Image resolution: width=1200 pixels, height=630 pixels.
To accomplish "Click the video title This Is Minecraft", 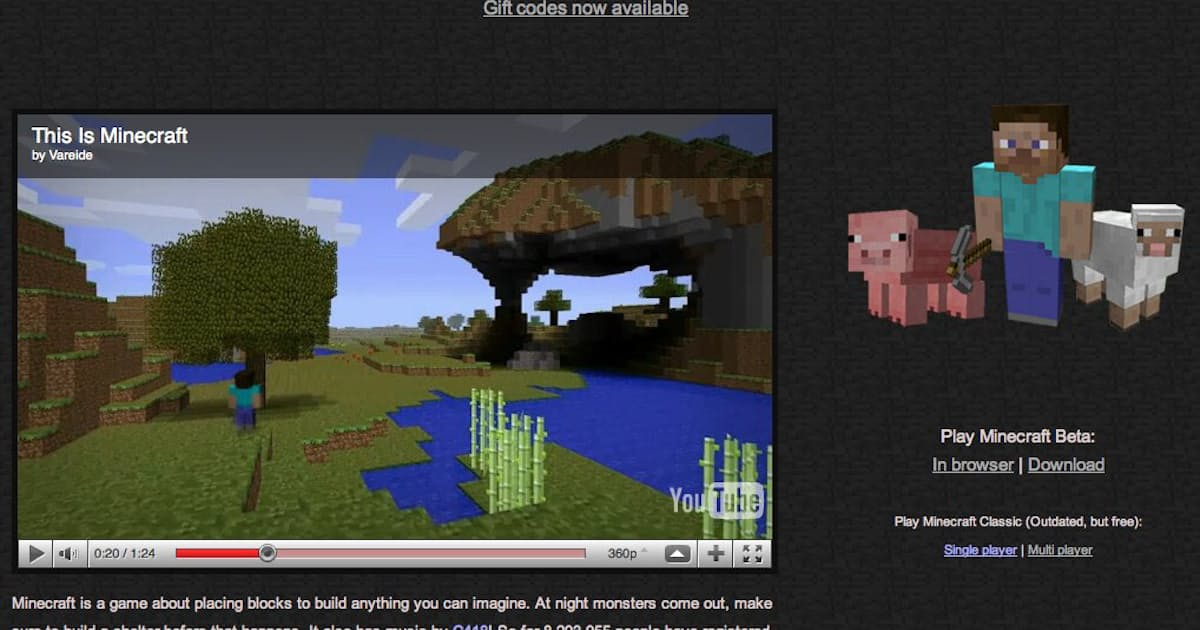I will (x=109, y=136).
